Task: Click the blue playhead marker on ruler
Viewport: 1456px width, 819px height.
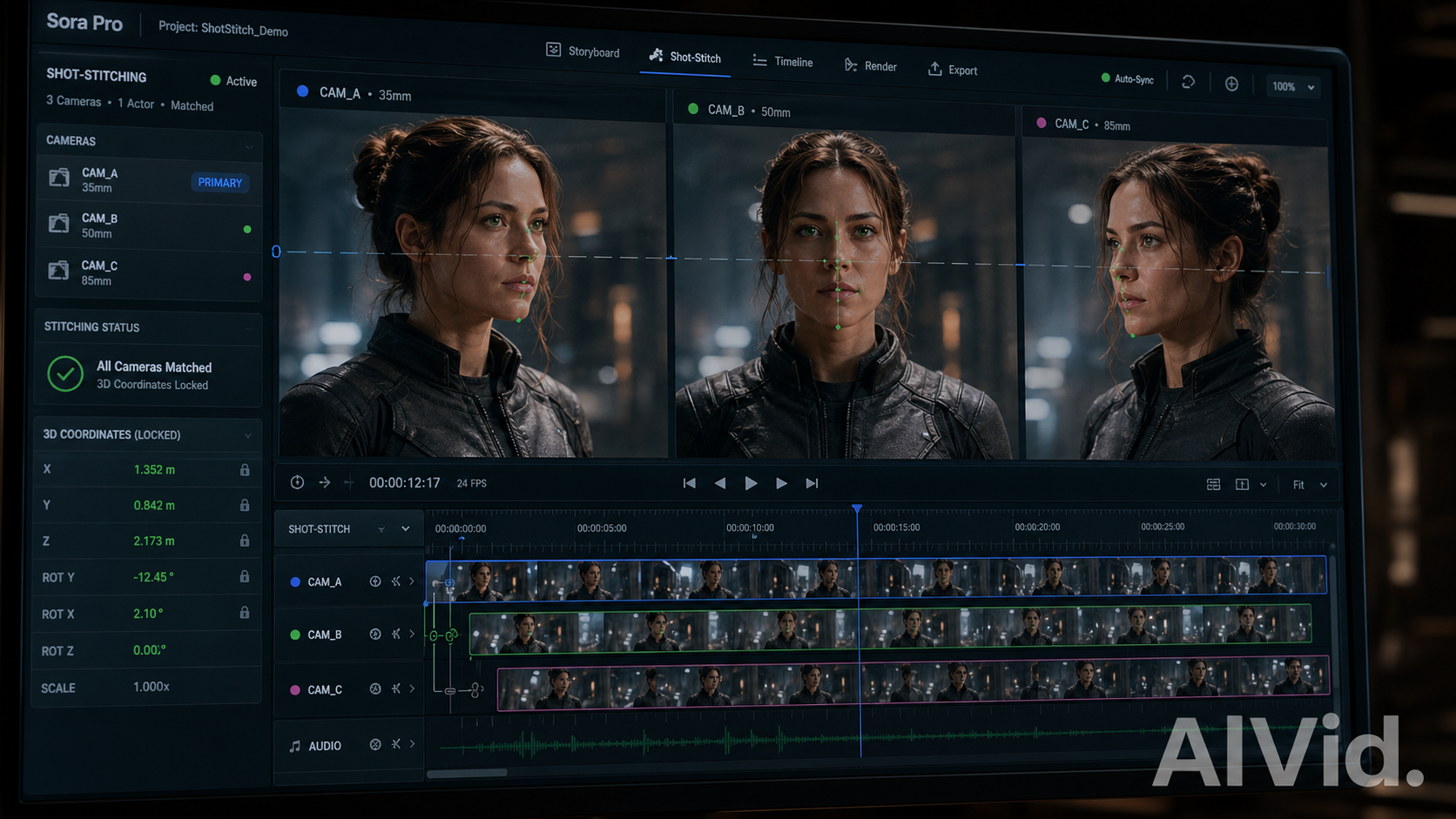Action: pos(857,508)
